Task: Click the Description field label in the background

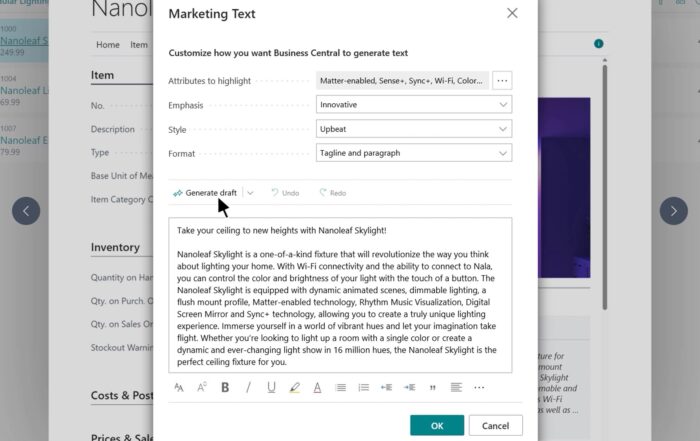Action: 112,129
